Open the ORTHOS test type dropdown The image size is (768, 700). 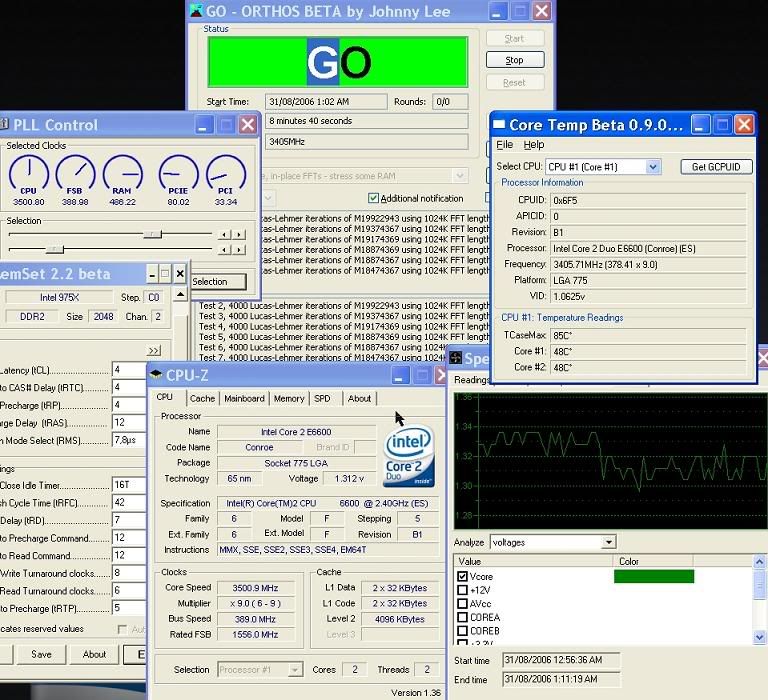pyautogui.click(x=459, y=175)
